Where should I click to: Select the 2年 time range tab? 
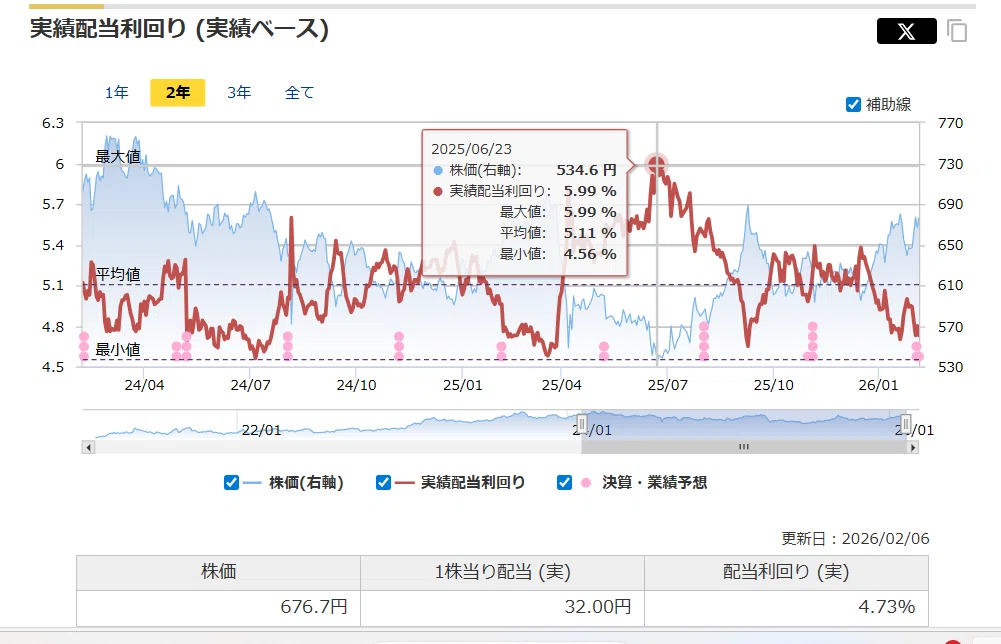177,93
